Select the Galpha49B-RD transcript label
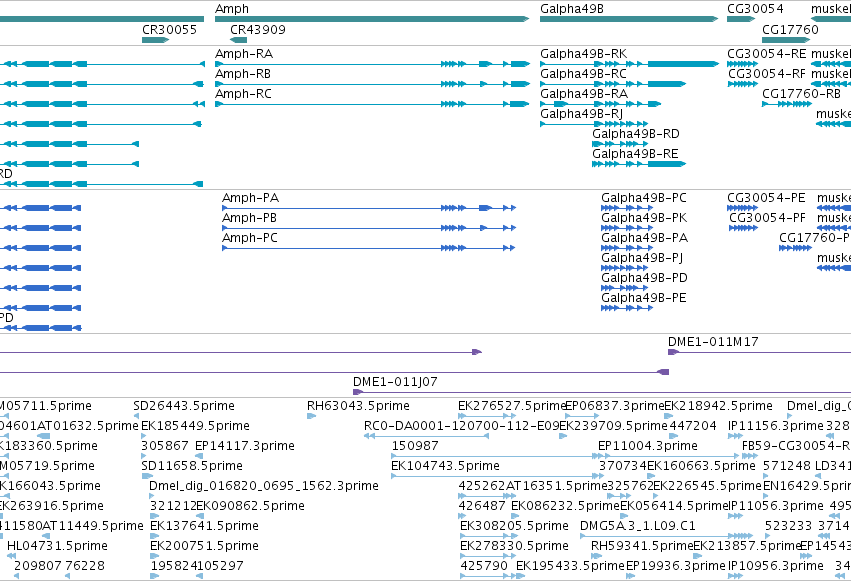Screen dimensions: 851x581 [636, 134]
